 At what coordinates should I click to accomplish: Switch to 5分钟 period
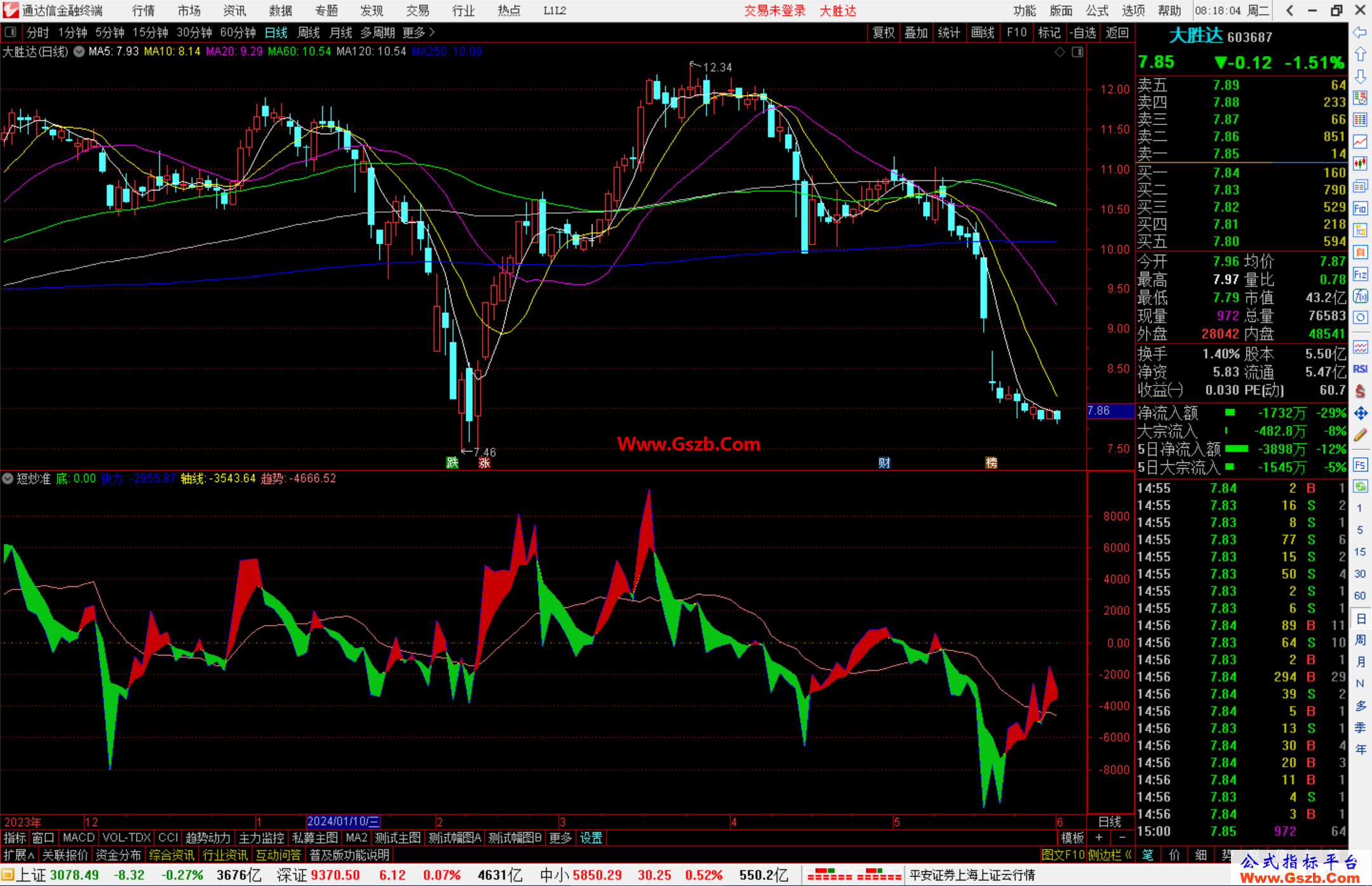point(110,32)
